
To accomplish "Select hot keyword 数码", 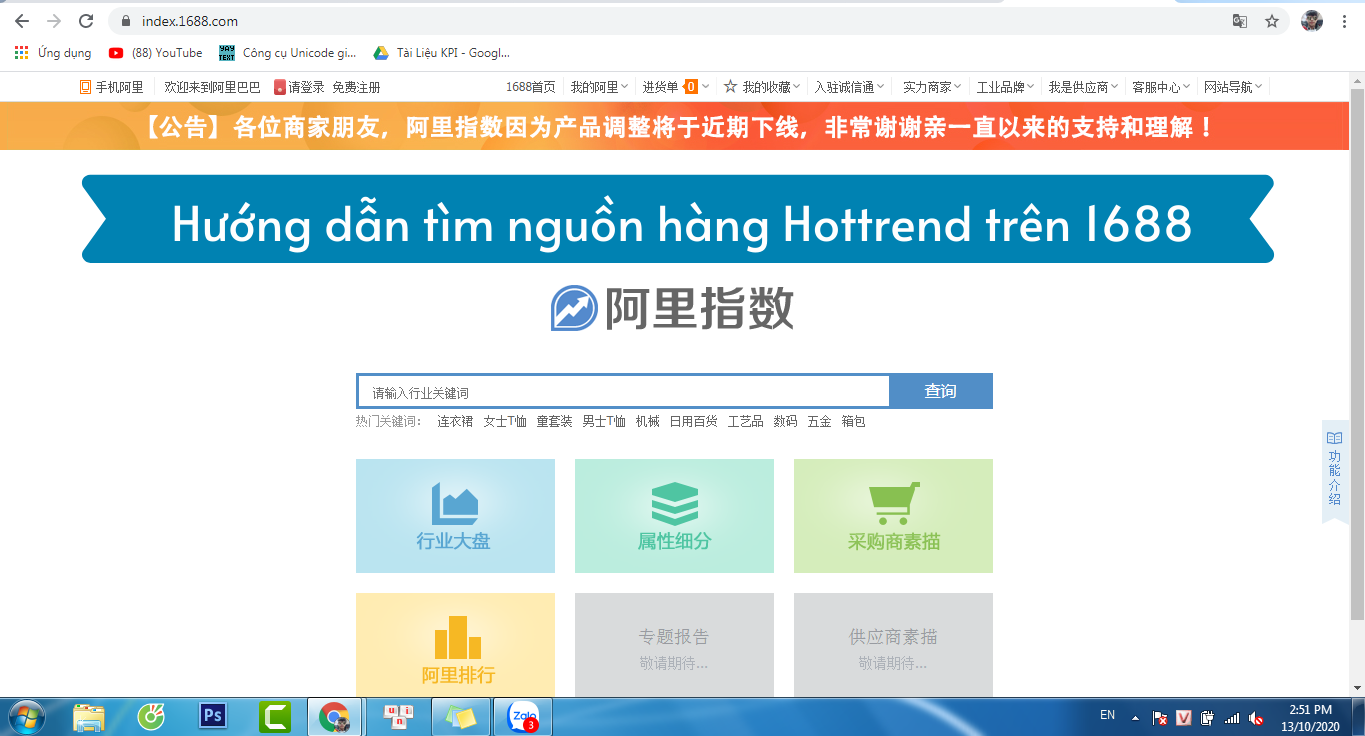I will point(785,422).
